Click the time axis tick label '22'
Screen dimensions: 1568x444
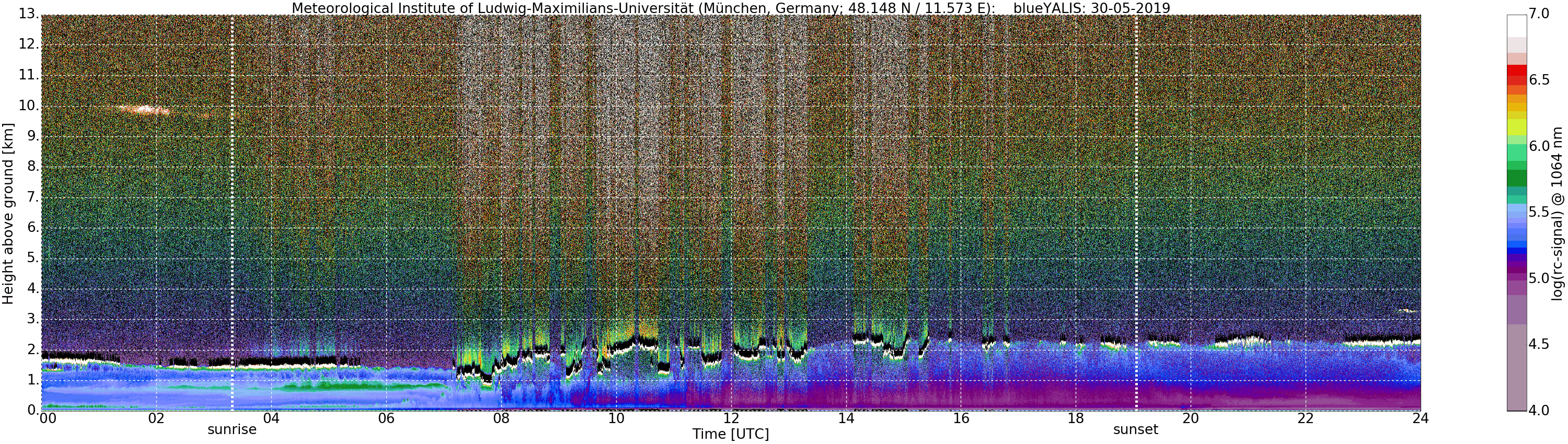coord(1306,418)
